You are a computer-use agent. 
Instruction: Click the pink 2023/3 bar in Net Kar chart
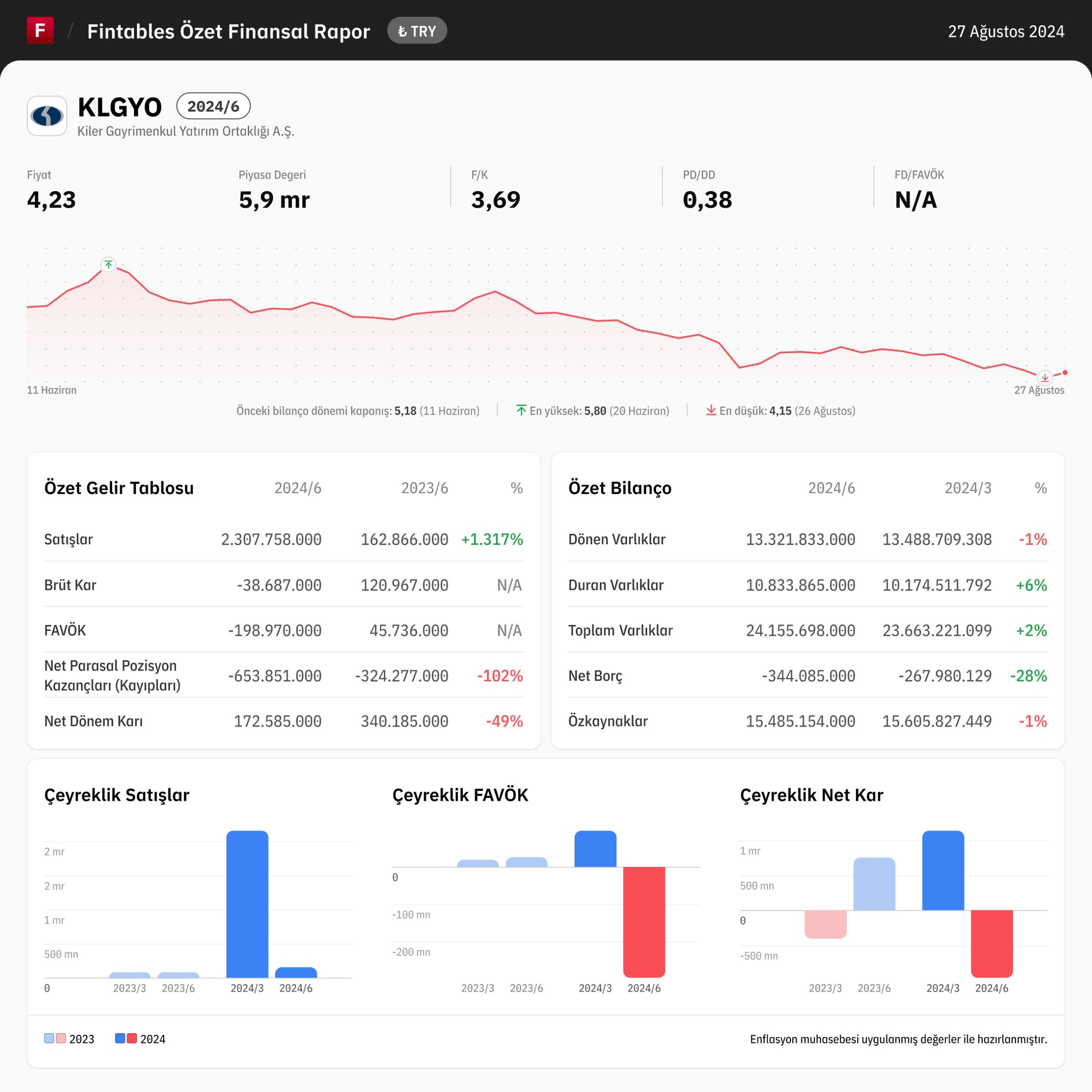pyautogui.click(x=825, y=925)
